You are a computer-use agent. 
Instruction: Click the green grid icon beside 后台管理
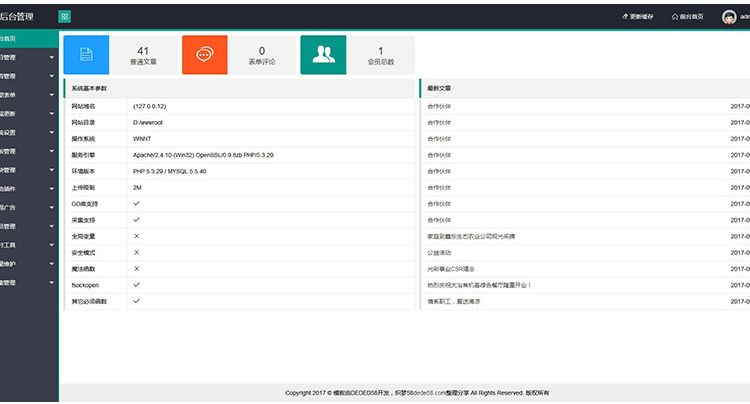click(x=65, y=17)
